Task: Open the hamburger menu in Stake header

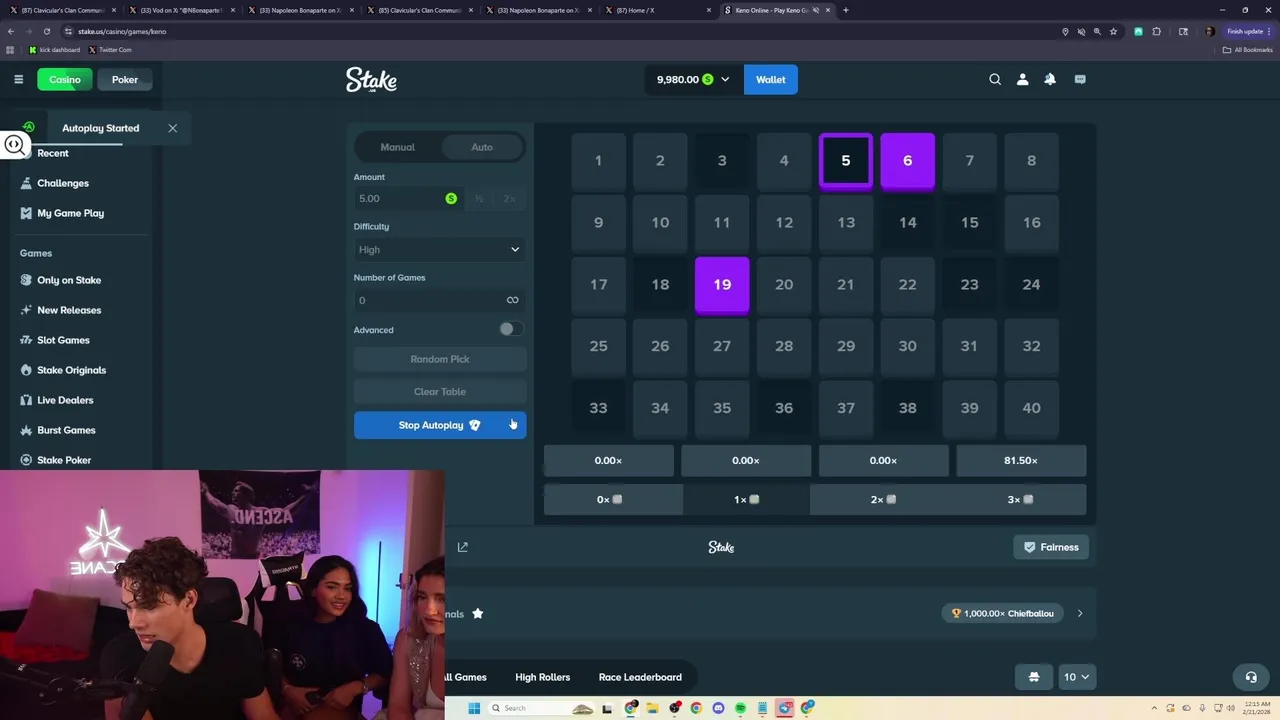Action: [18, 79]
